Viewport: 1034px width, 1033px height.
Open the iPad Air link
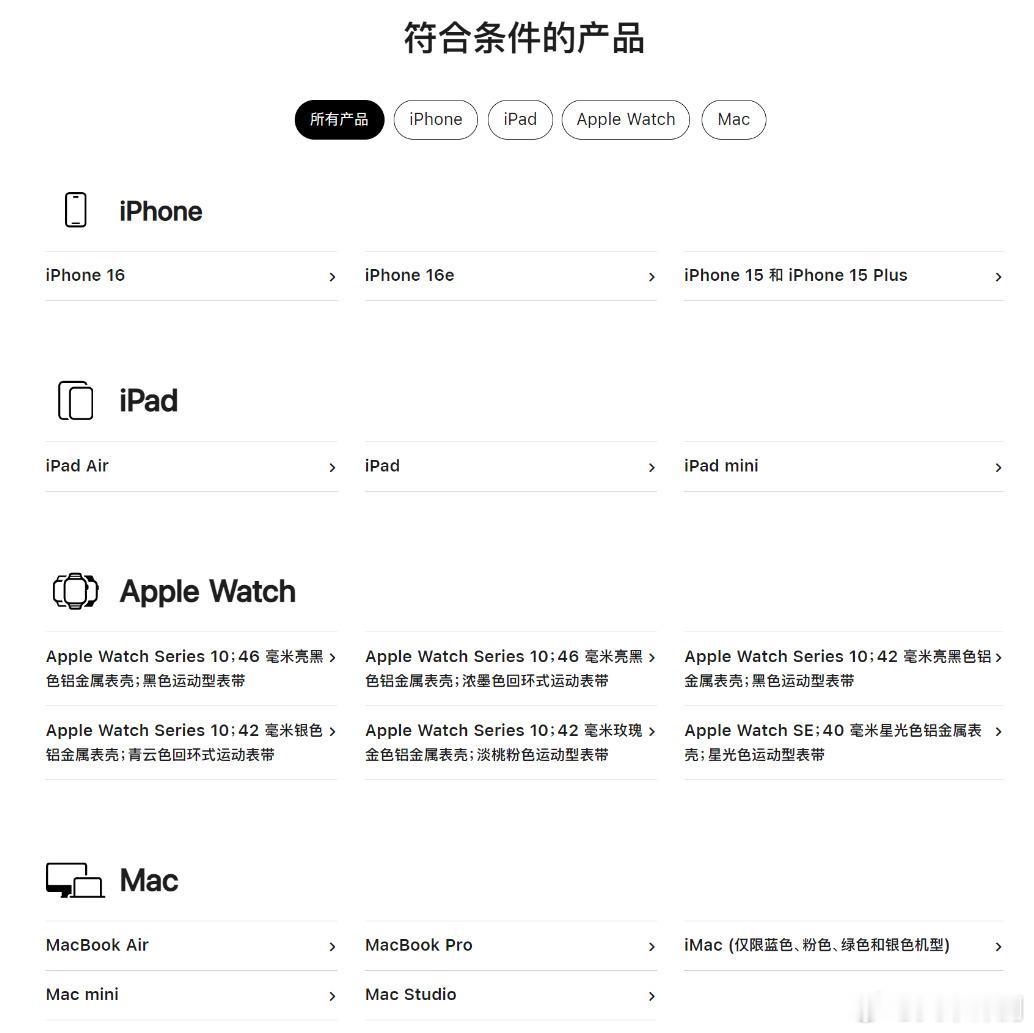[191, 466]
